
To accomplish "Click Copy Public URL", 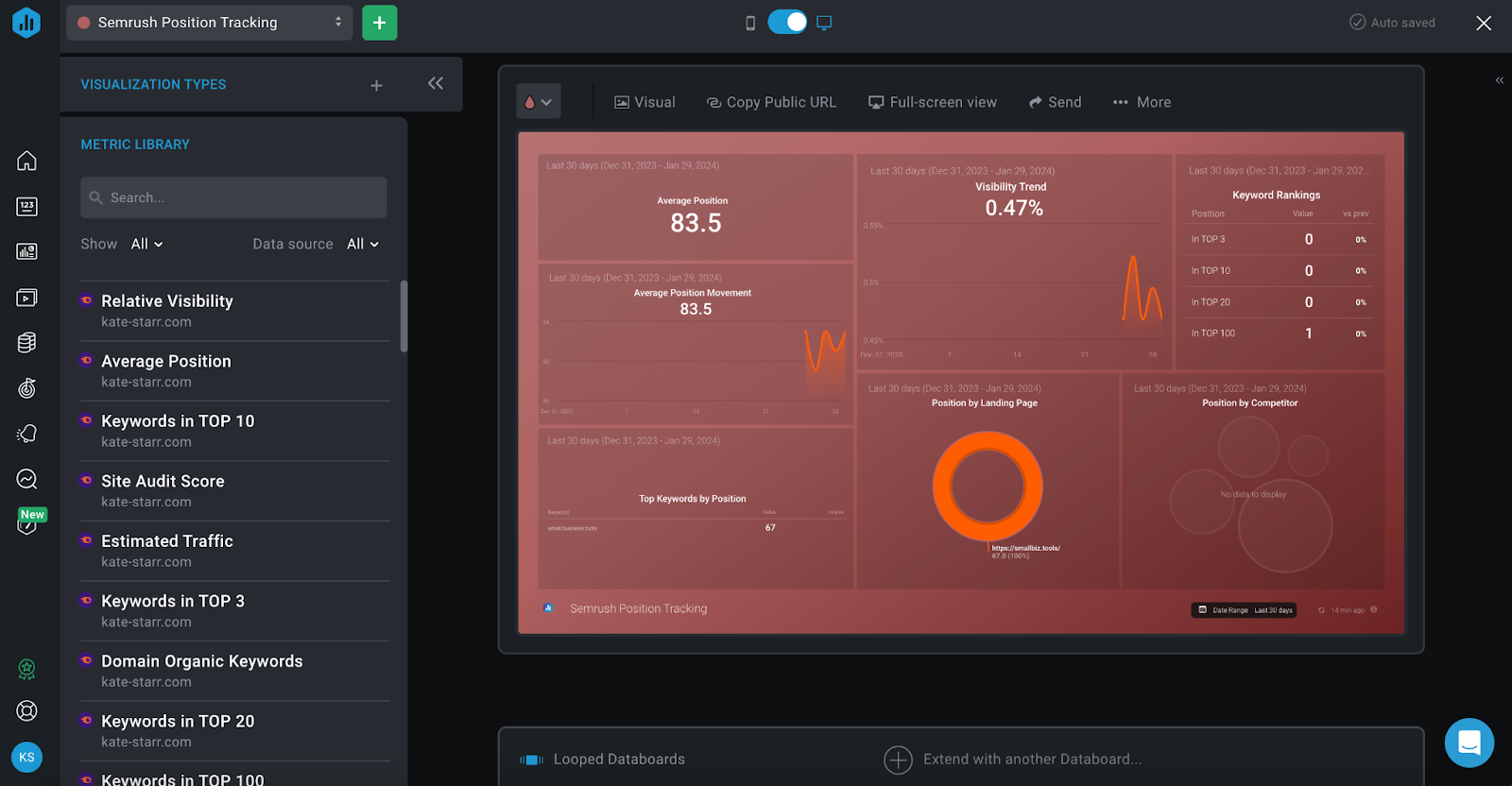I will [771, 102].
